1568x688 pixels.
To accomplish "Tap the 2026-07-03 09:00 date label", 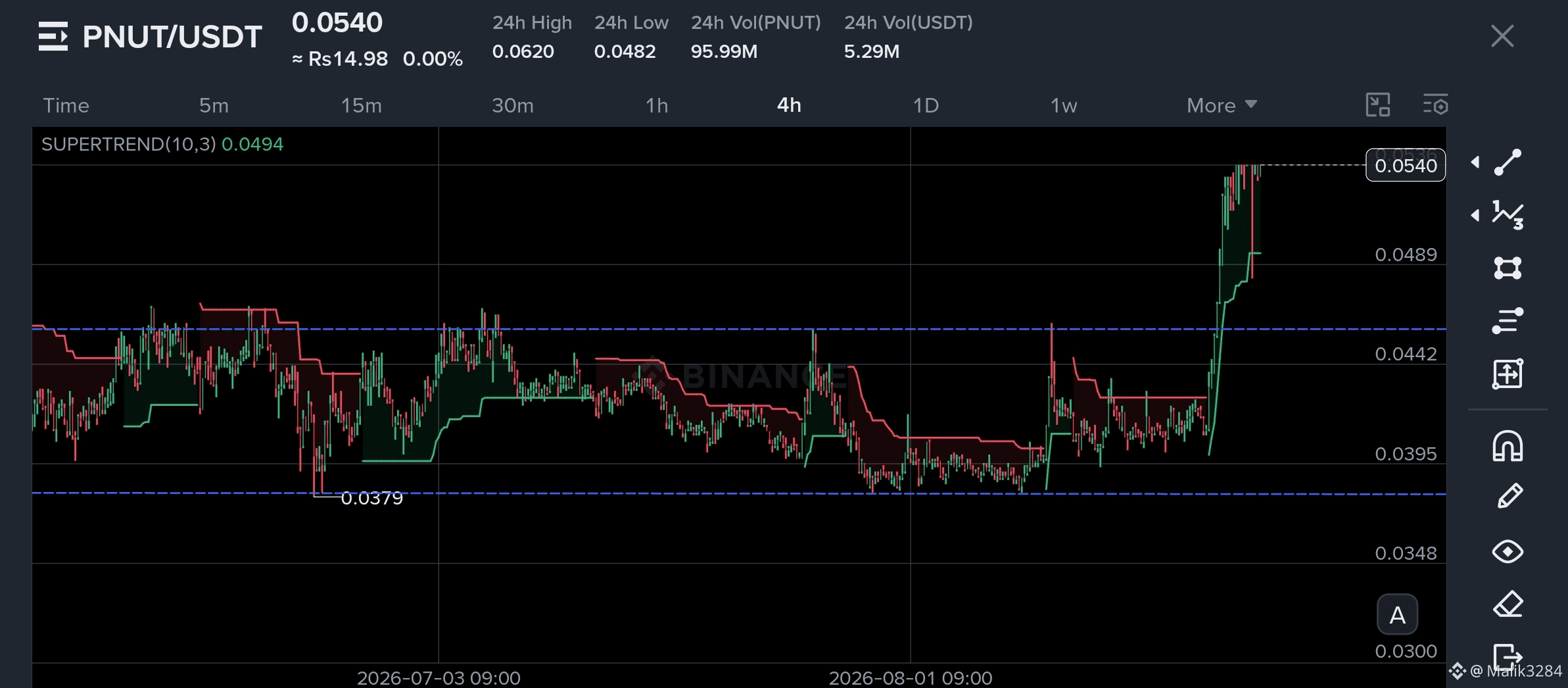I will click(x=439, y=677).
